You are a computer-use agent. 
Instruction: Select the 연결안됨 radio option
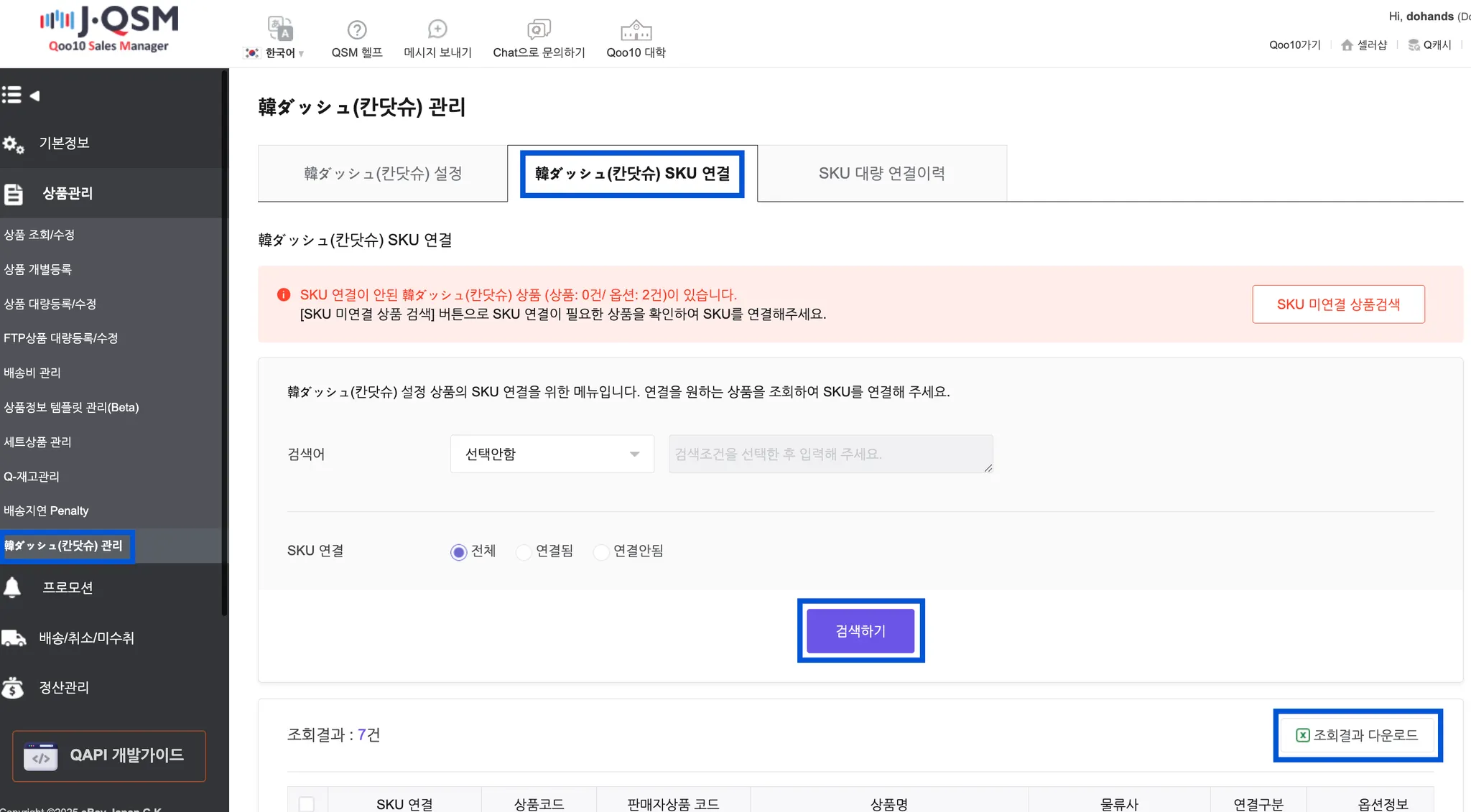click(601, 552)
